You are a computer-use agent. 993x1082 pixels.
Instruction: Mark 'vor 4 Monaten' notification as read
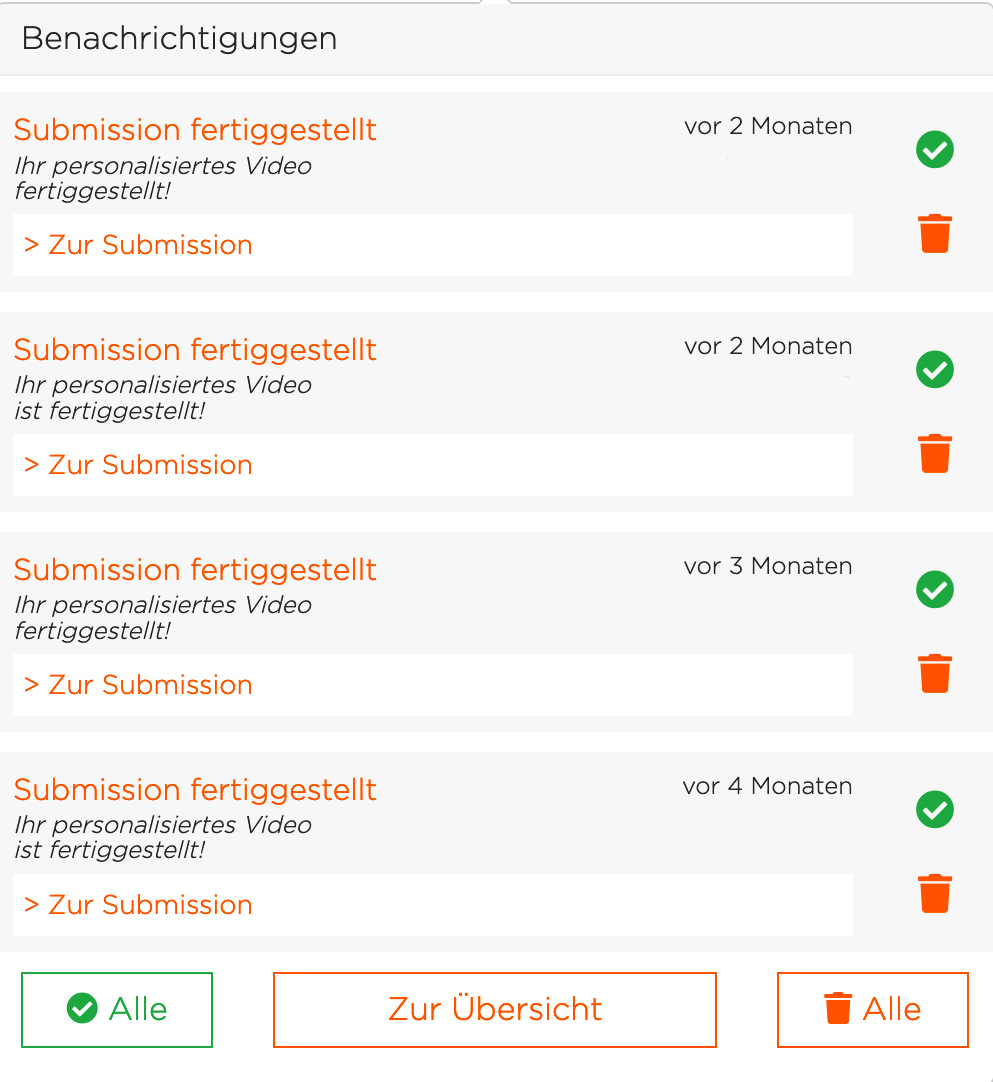935,809
